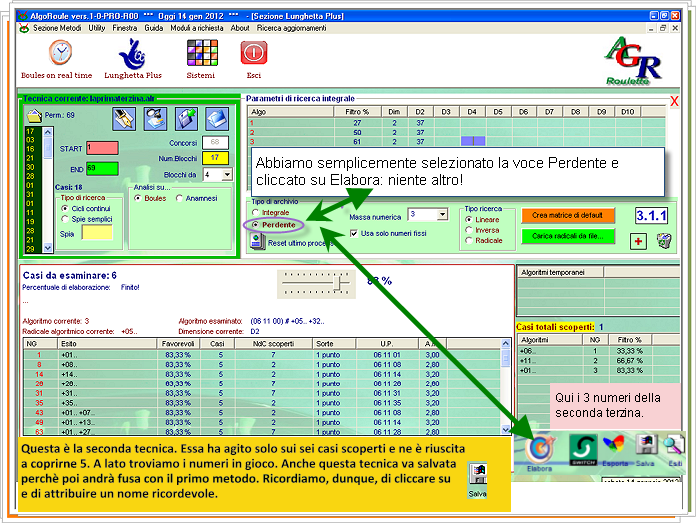Select Anamnesi analysis radio button
Viewport: 696px width, 523px height.
pyautogui.click(x=179, y=198)
